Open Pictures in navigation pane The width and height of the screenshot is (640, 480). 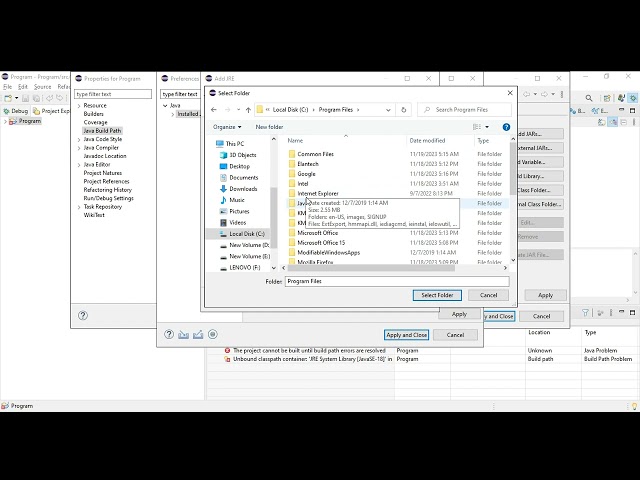click(239, 211)
